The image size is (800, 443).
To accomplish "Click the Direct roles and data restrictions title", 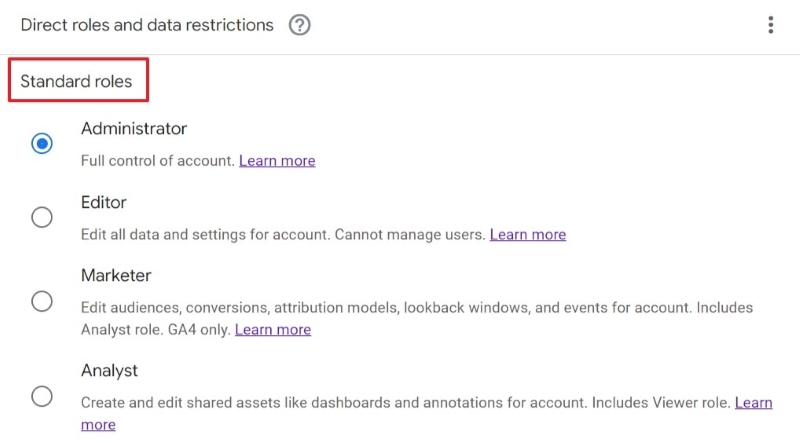I will [147, 26].
